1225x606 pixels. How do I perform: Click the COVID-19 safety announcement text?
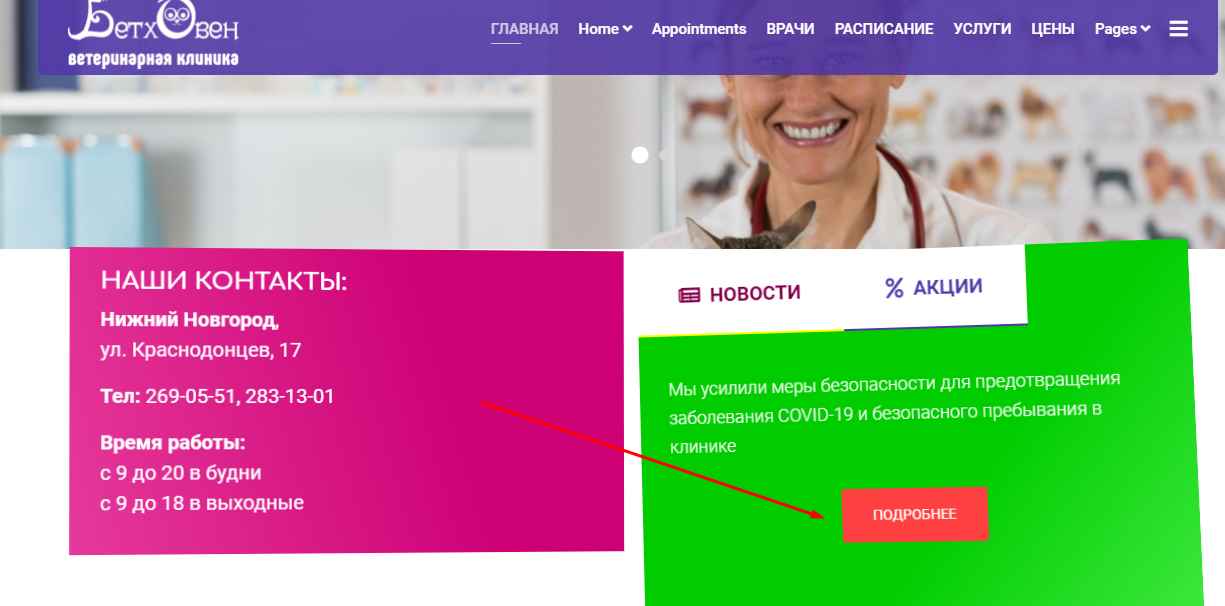pos(894,413)
